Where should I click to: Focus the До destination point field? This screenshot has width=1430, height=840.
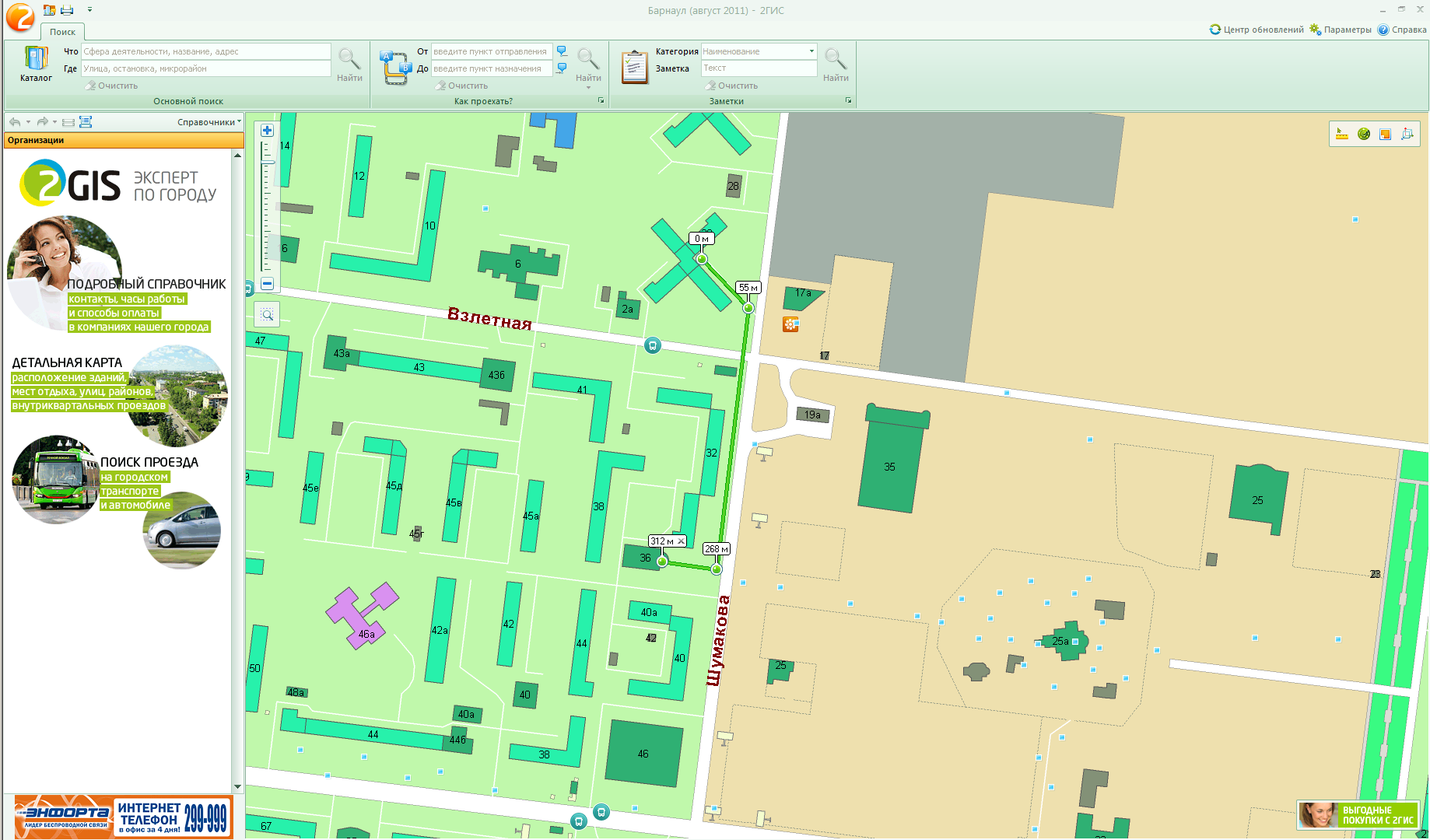492,68
